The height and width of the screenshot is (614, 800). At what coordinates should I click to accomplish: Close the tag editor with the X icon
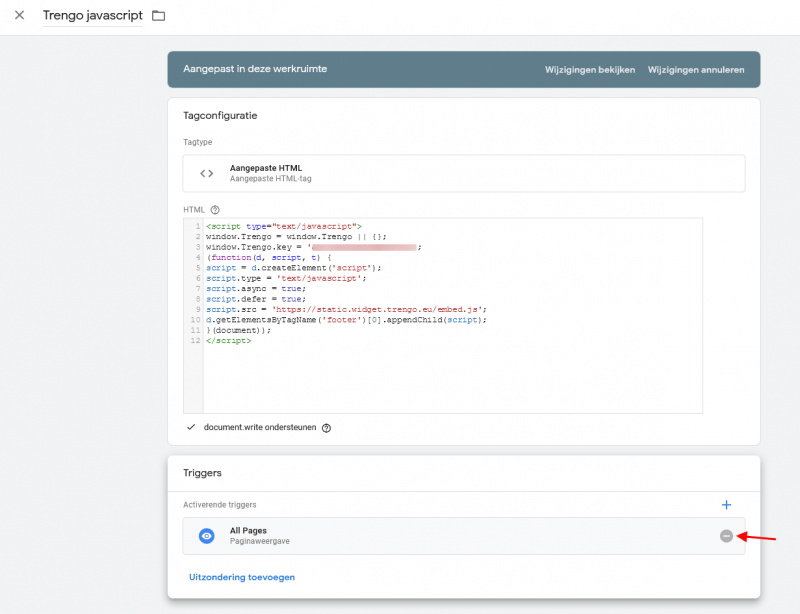coord(19,15)
